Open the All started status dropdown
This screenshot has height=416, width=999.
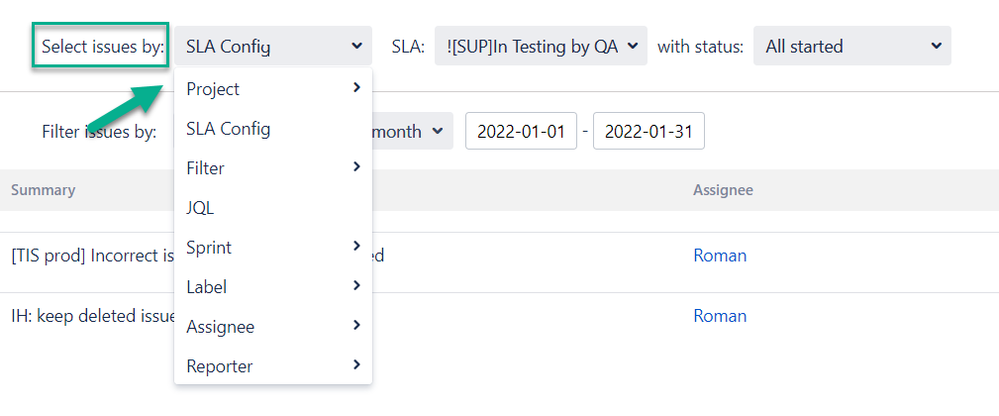(851, 46)
